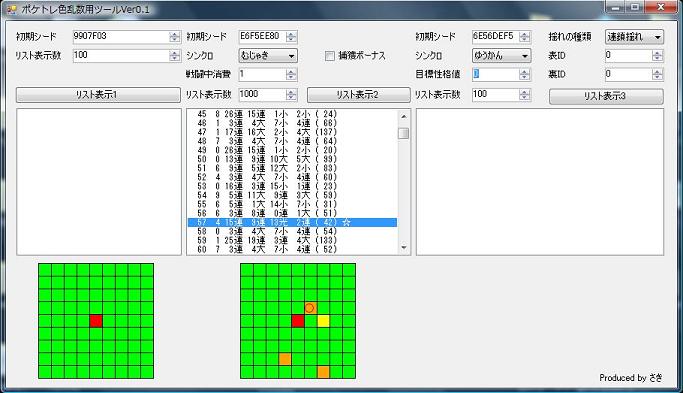
Task: Click the 9907F03 seed stepper arrows
Action: (x=175, y=37)
